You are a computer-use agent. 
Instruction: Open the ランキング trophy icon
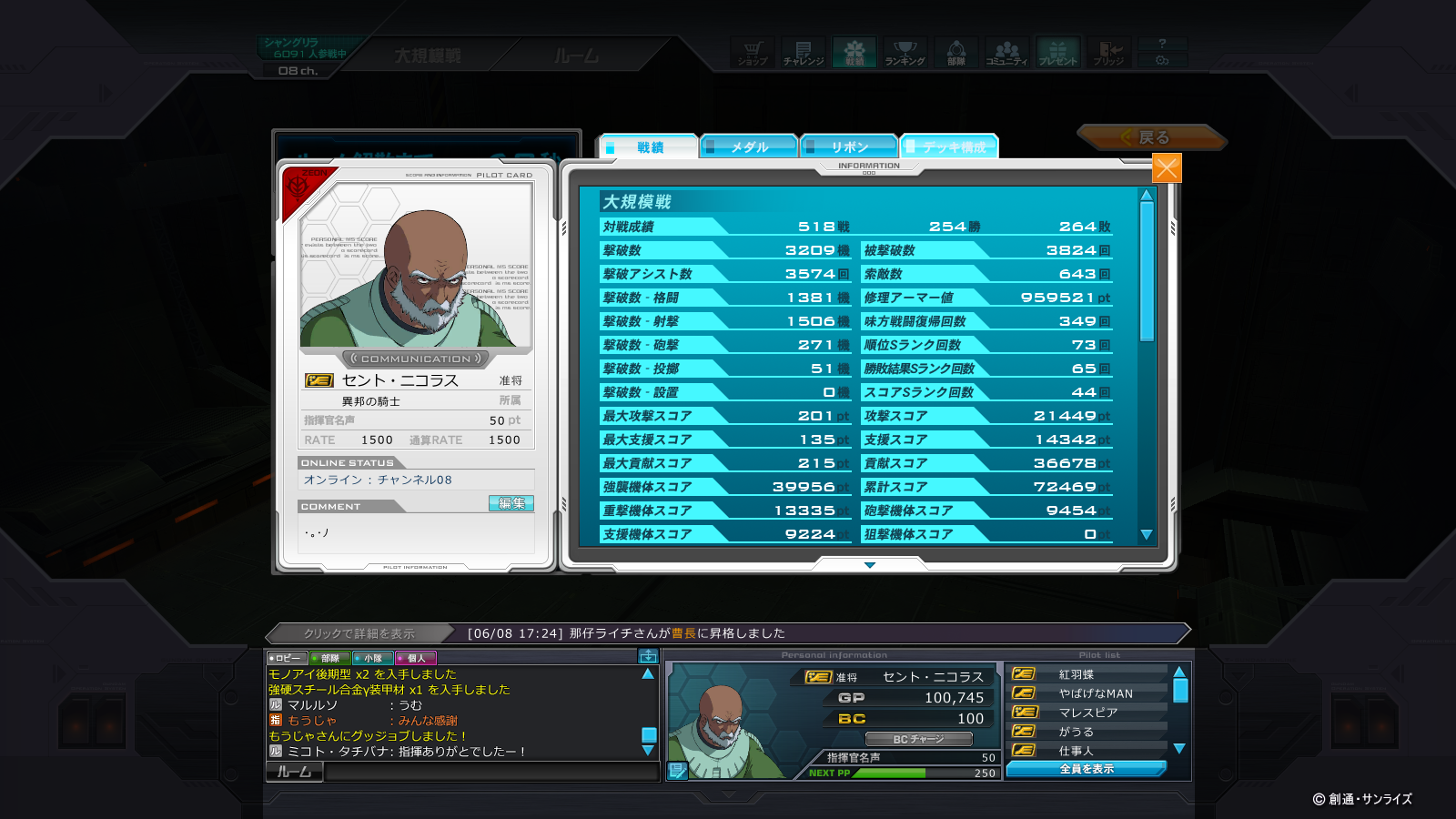click(x=905, y=53)
